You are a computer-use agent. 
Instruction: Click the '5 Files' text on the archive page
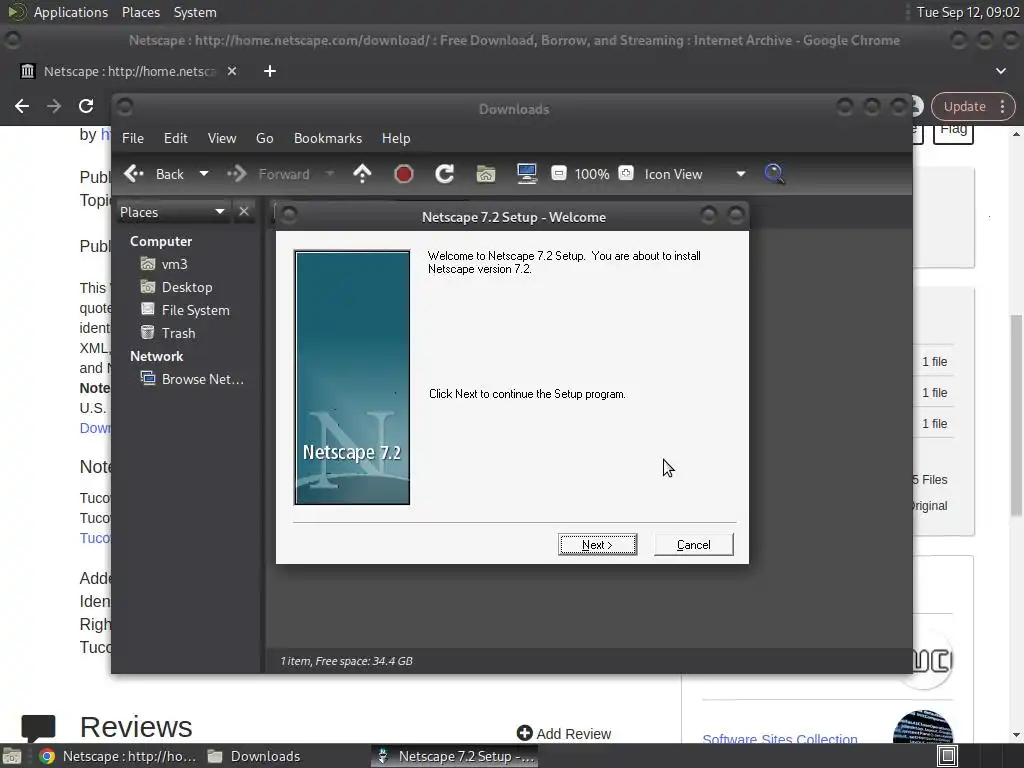coord(930,479)
